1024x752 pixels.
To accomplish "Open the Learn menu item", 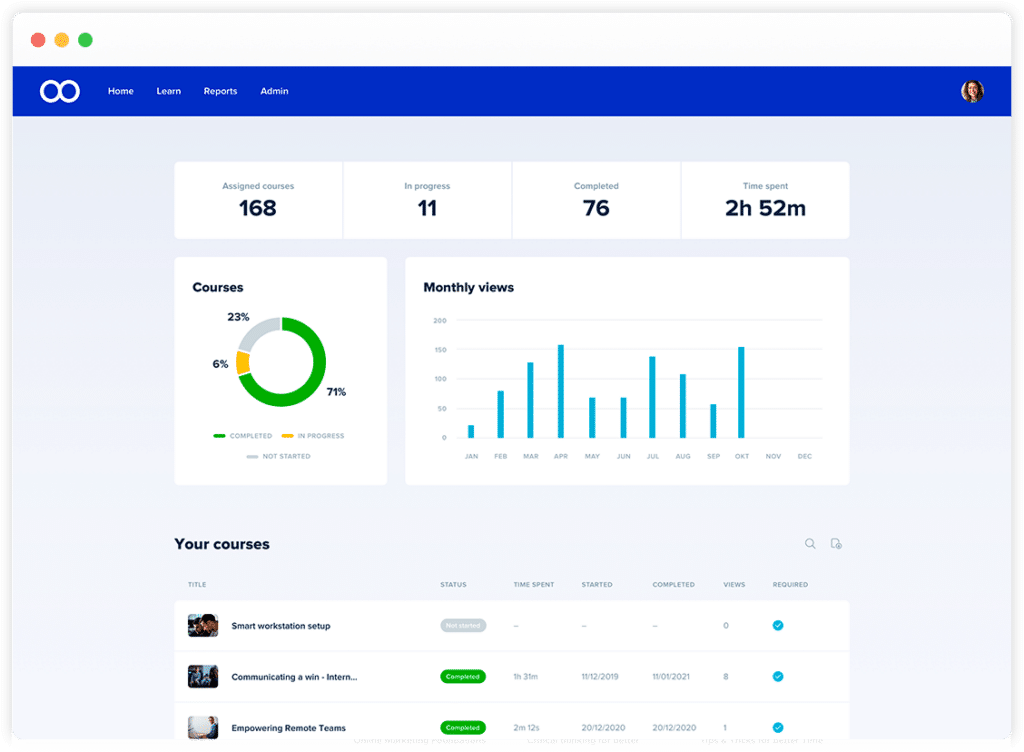I will pyautogui.click(x=168, y=91).
